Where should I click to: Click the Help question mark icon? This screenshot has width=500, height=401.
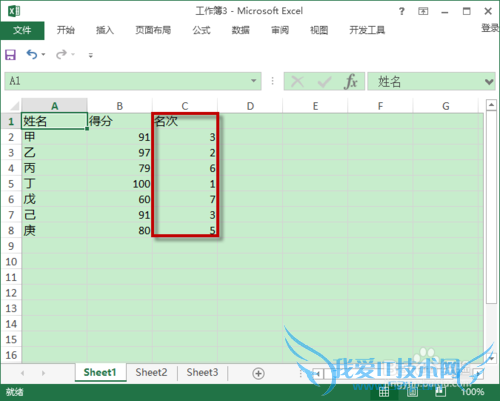[x=402, y=11]
